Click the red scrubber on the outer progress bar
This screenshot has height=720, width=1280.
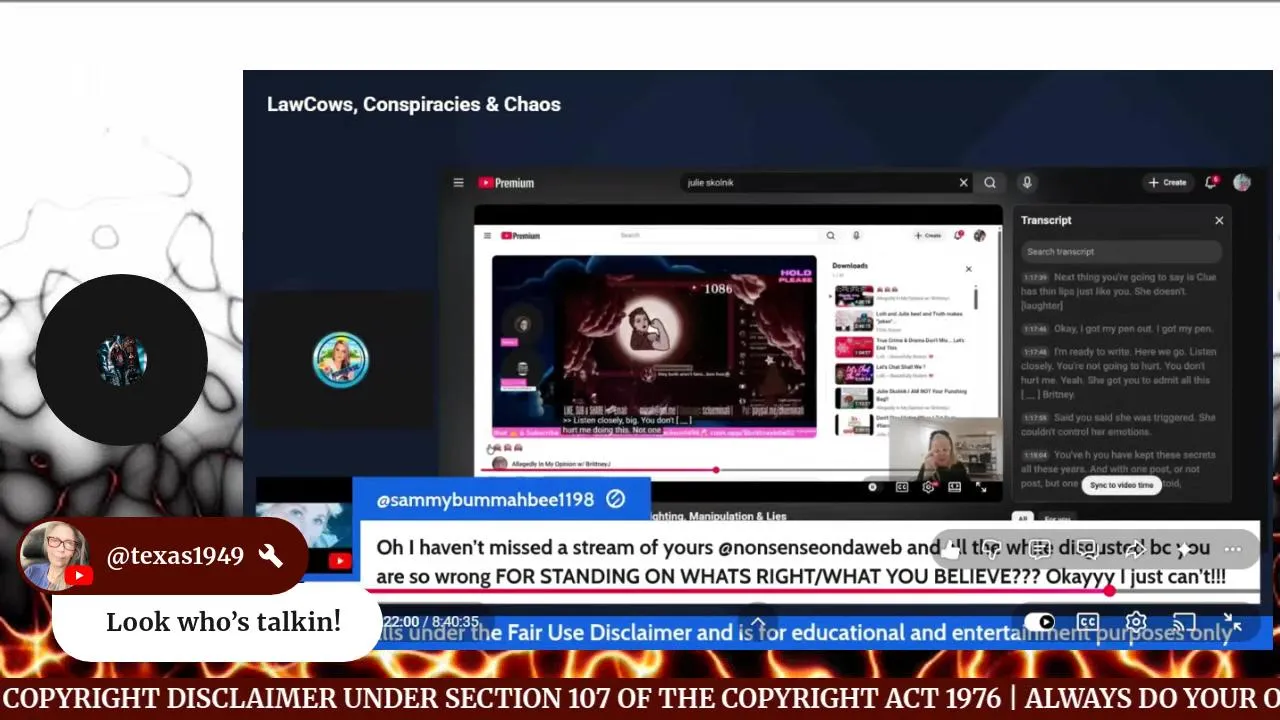1109,591
